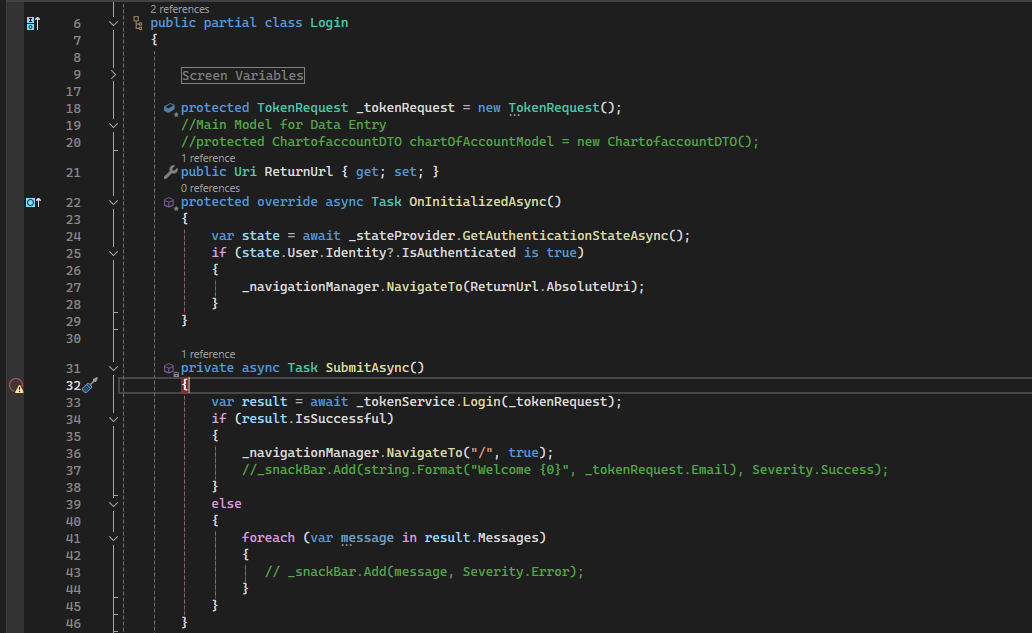Screen dimensions: 1032x633
Task: Click the class glyph beside Login declaration
Action: pyautogui.click(x=137, y=22)
